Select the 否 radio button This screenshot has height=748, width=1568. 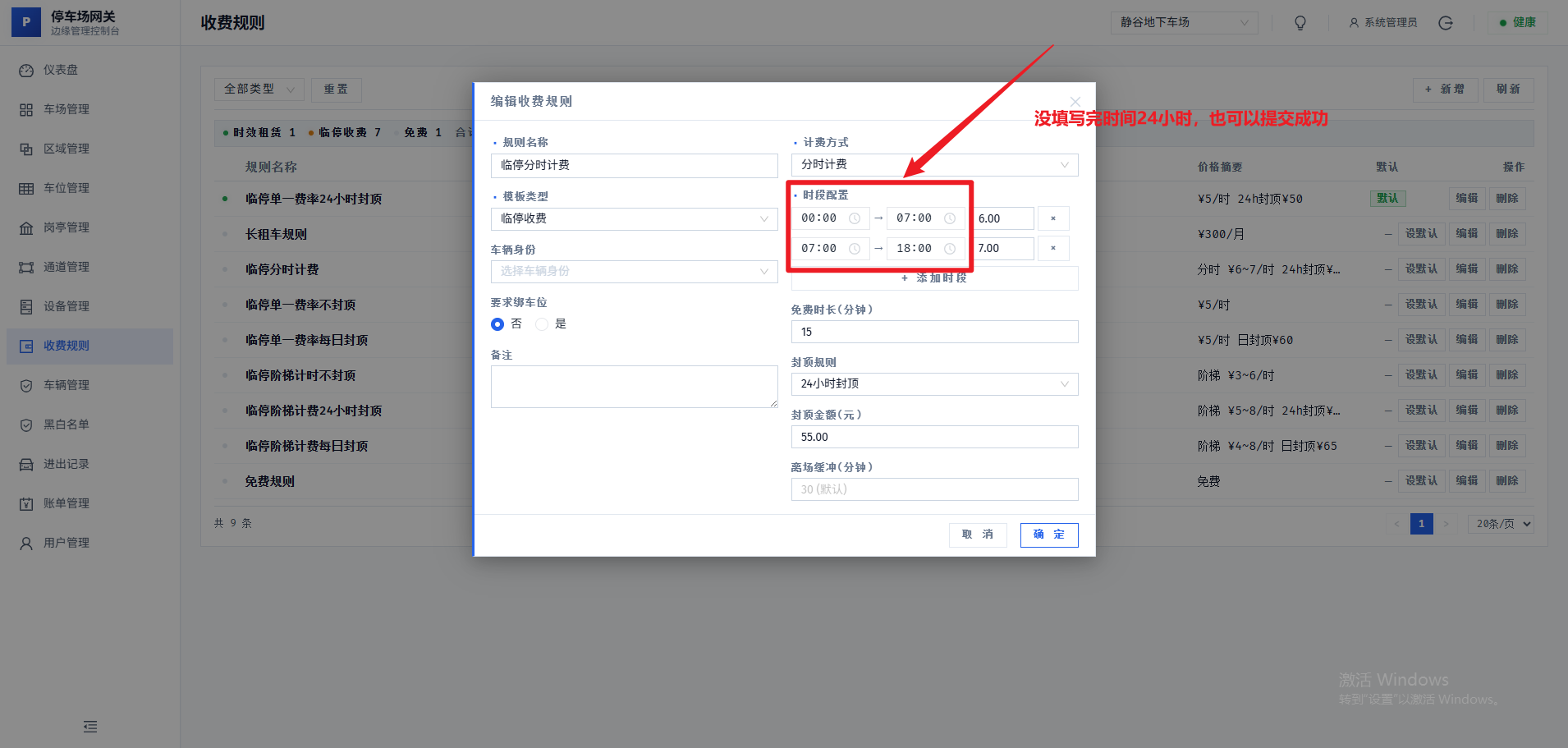497,324
